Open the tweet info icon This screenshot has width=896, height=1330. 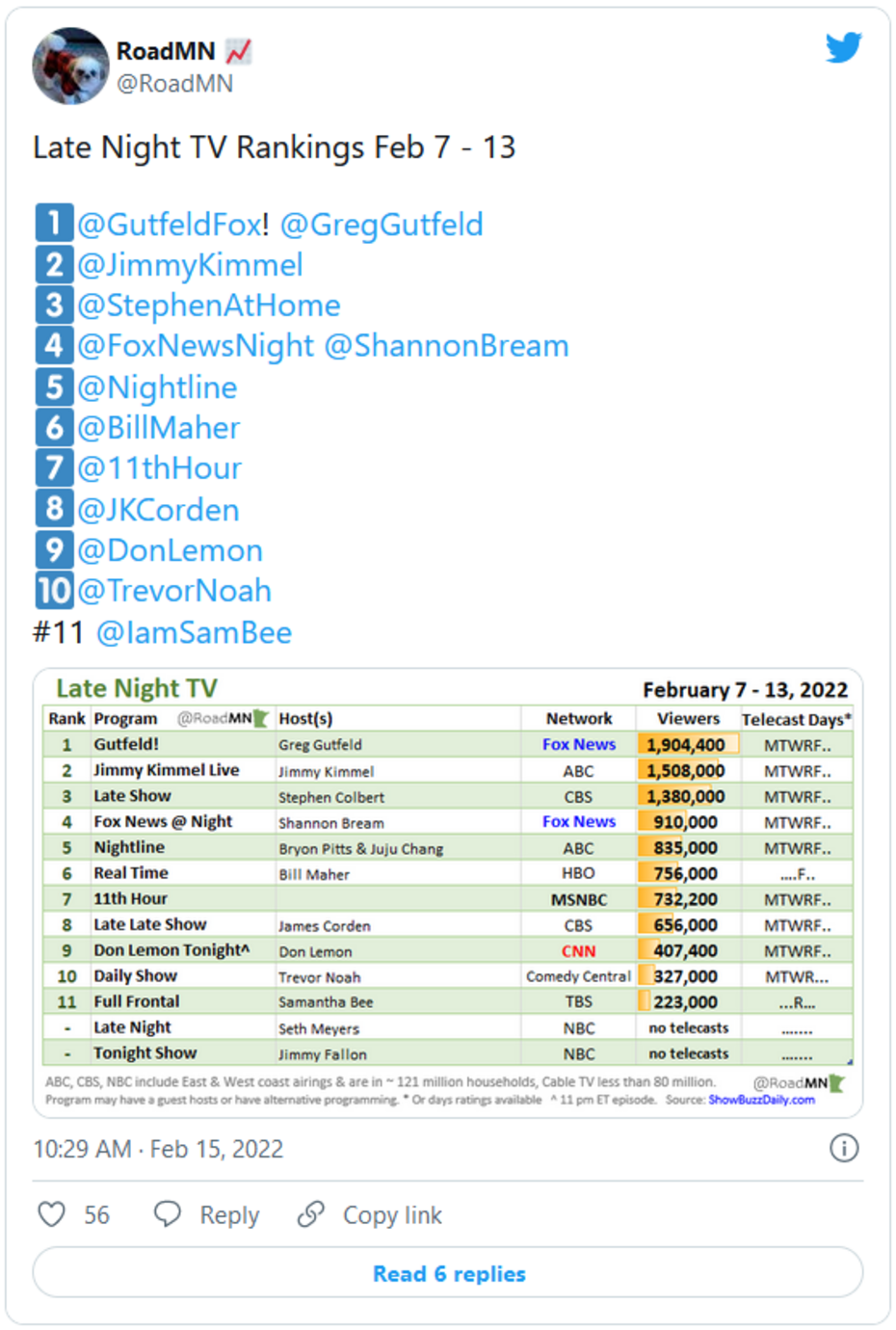[x=844, y=1148]
